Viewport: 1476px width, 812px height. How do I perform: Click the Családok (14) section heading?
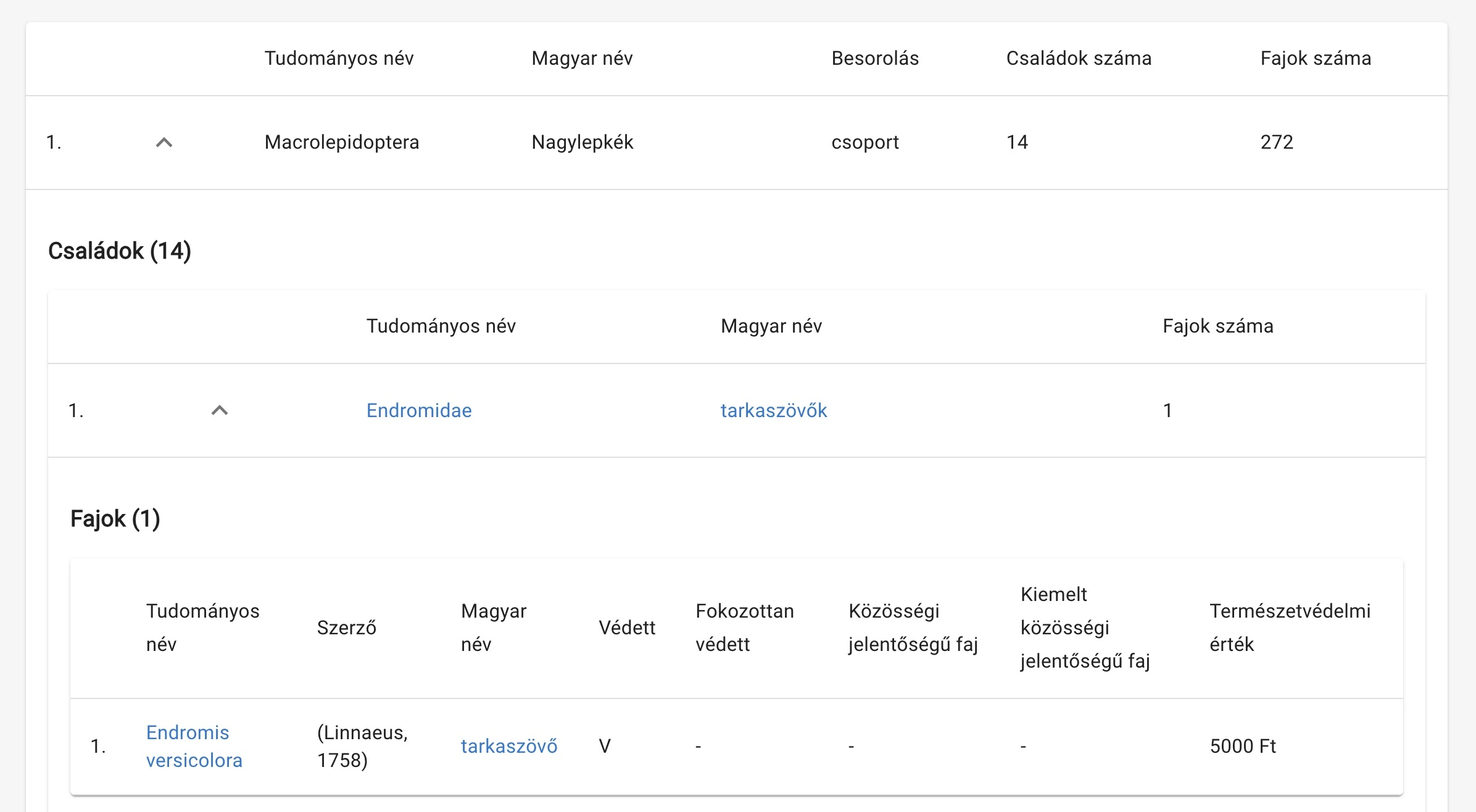coord(120,251)
